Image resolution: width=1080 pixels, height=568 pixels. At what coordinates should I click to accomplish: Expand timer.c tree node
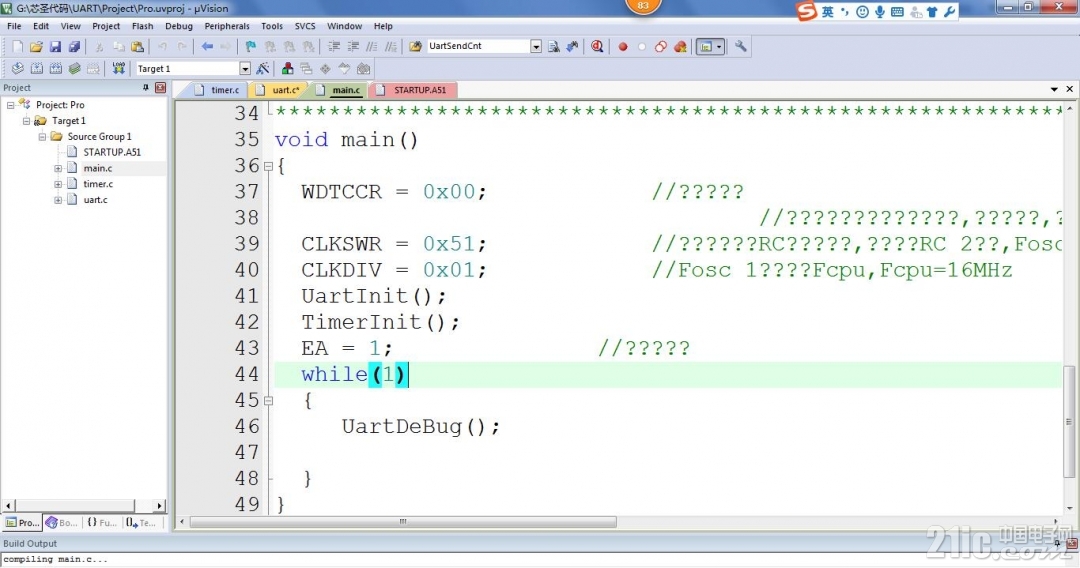click(58, 184)
